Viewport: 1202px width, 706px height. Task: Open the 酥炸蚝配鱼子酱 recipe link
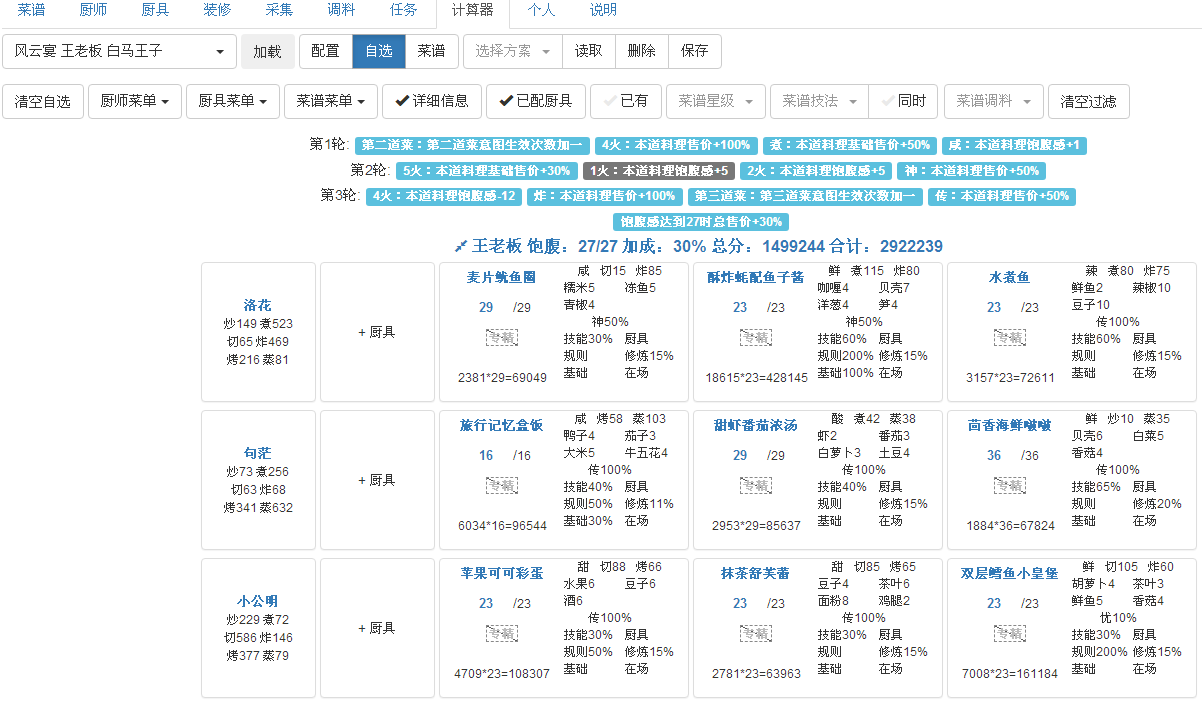(755, 278)
